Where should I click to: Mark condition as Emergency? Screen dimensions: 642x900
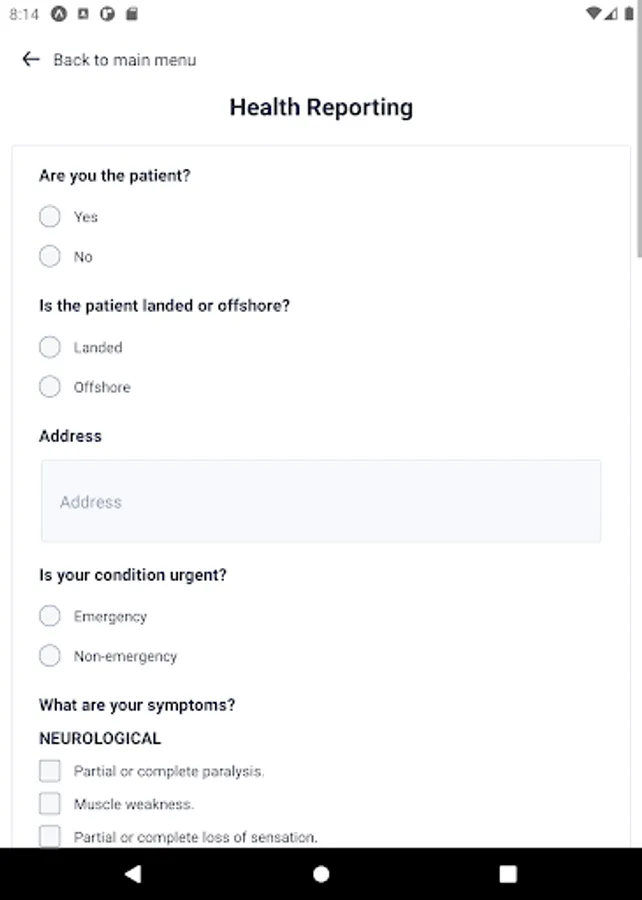[x=50, y=616]
